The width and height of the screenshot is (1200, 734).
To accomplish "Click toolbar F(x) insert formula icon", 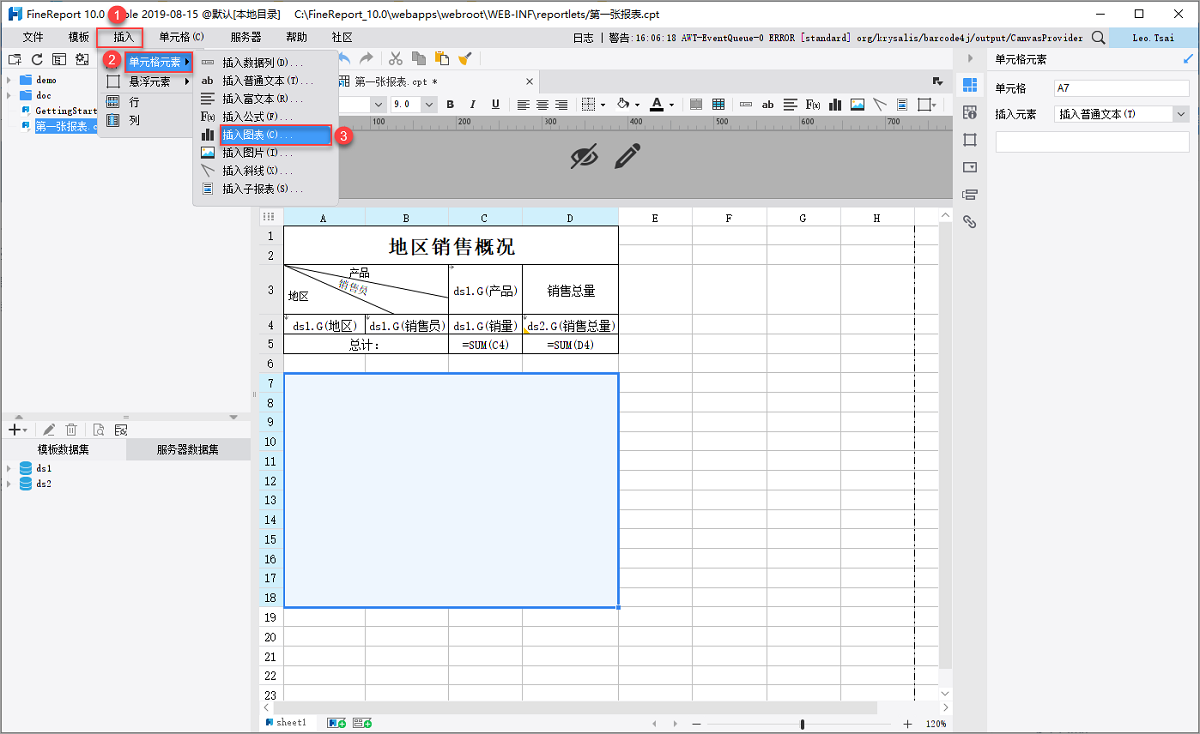I will pyautogui.click(x=813, y=104).
